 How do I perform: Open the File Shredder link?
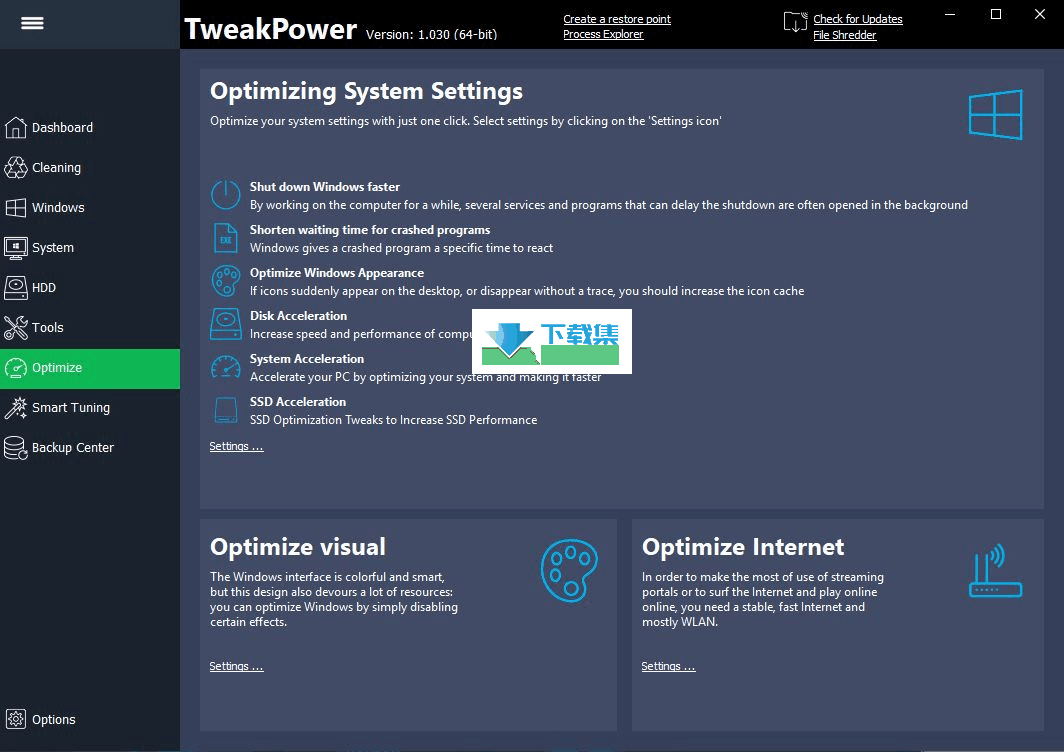coord(845,35)
